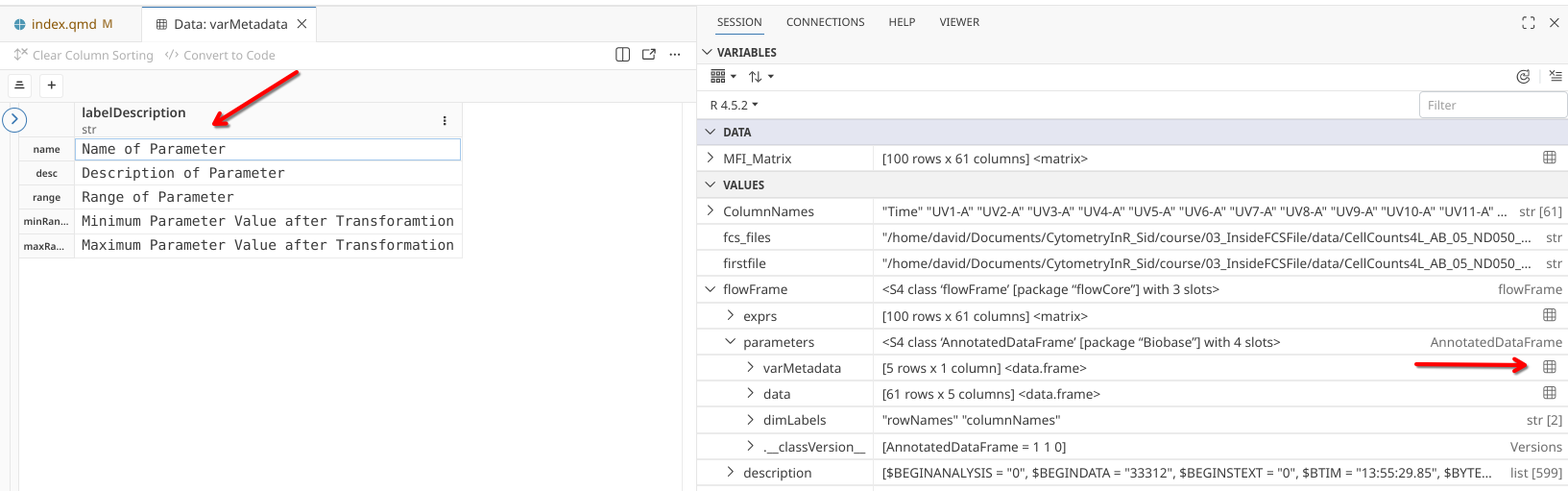Image resolution: width=1568 pixels, height=491 pixels.
Task: Open labelDescription column options menu
Action: (445, 120)
